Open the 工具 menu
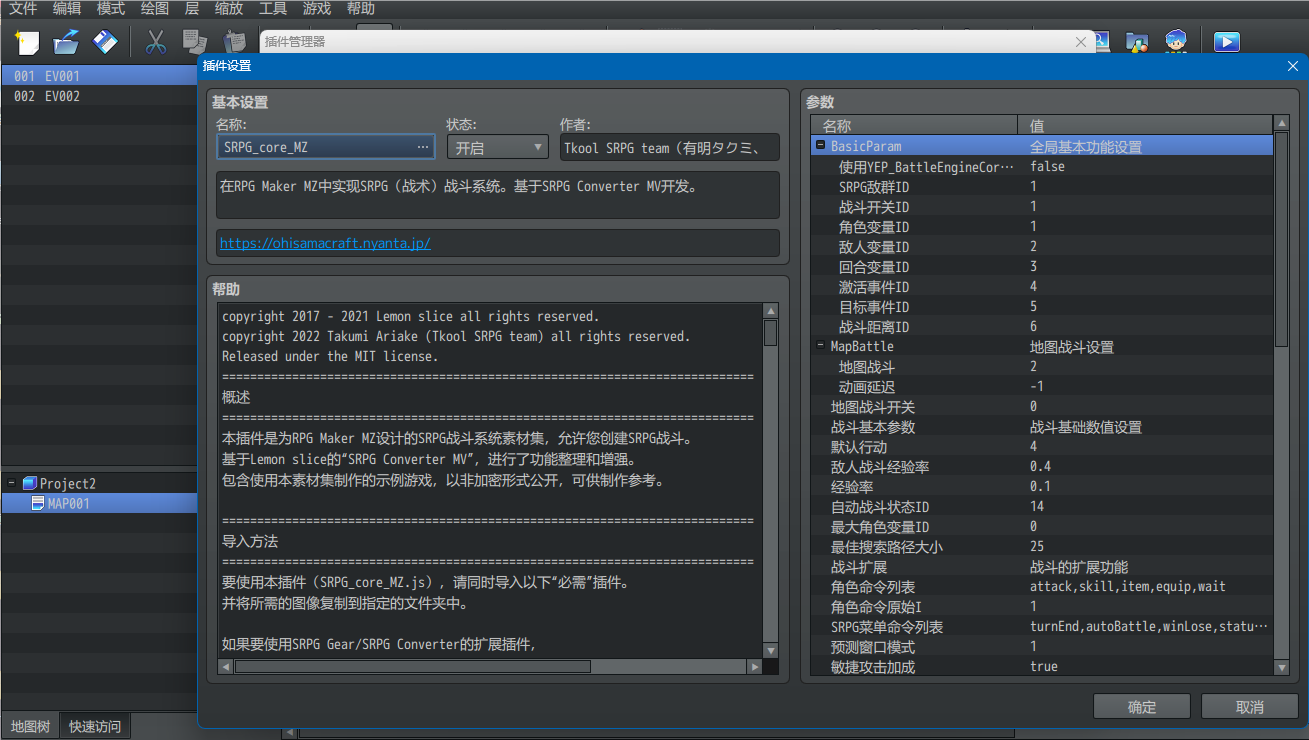This screenshot has width=1309, height=740. [x=273, y=9]
